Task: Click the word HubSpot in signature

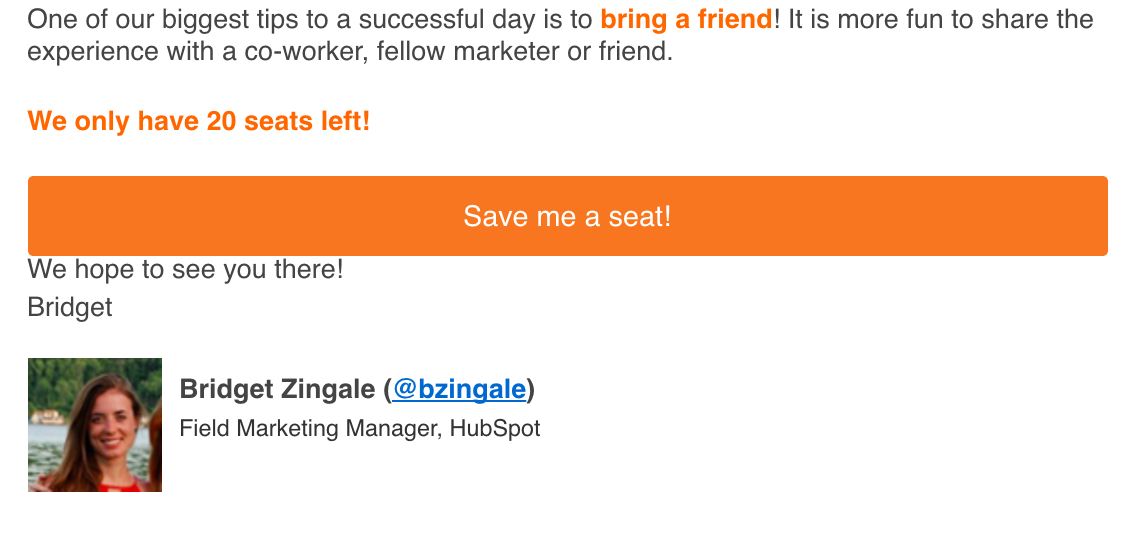Action: 495,429
